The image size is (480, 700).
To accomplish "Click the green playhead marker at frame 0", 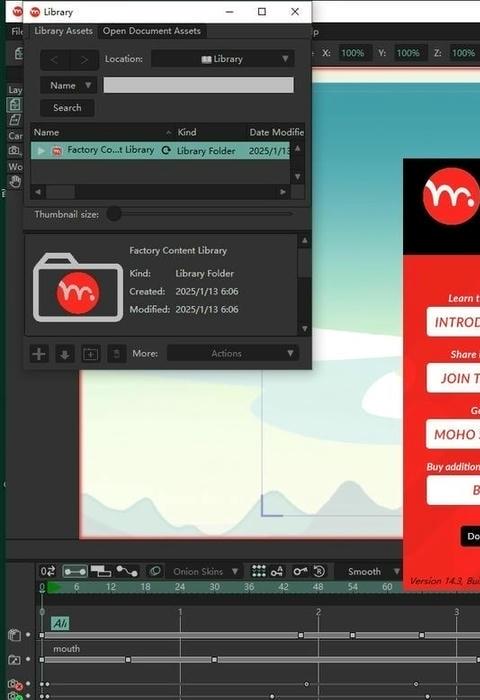I will tap(54, 588).
